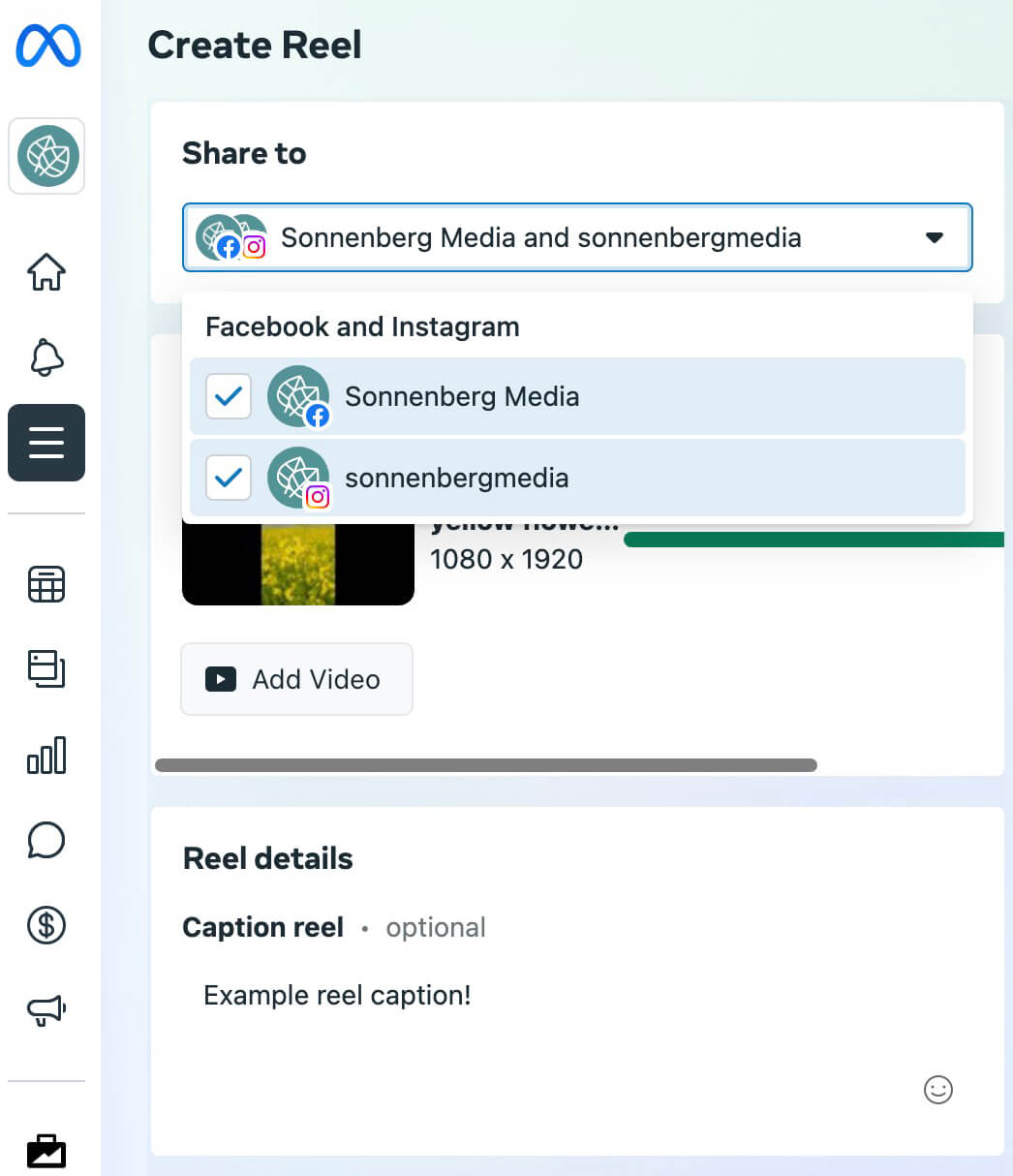The height and width of the screenshot is (1176, 1013).
Task: Go to Home via house icon
Action: coord(46,272)
